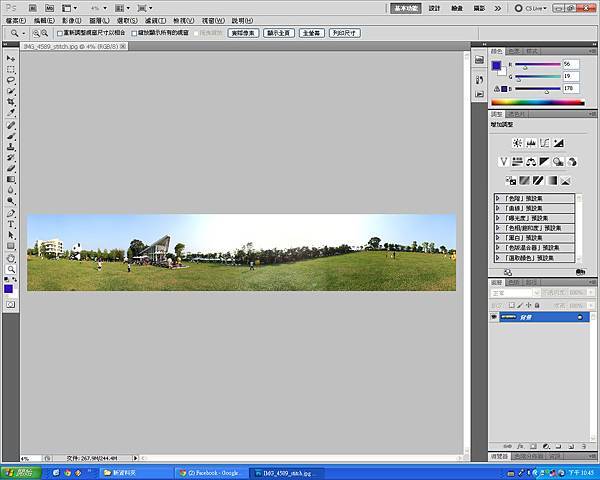Expand the 「曝光度」 presets group

pos(497,218)
